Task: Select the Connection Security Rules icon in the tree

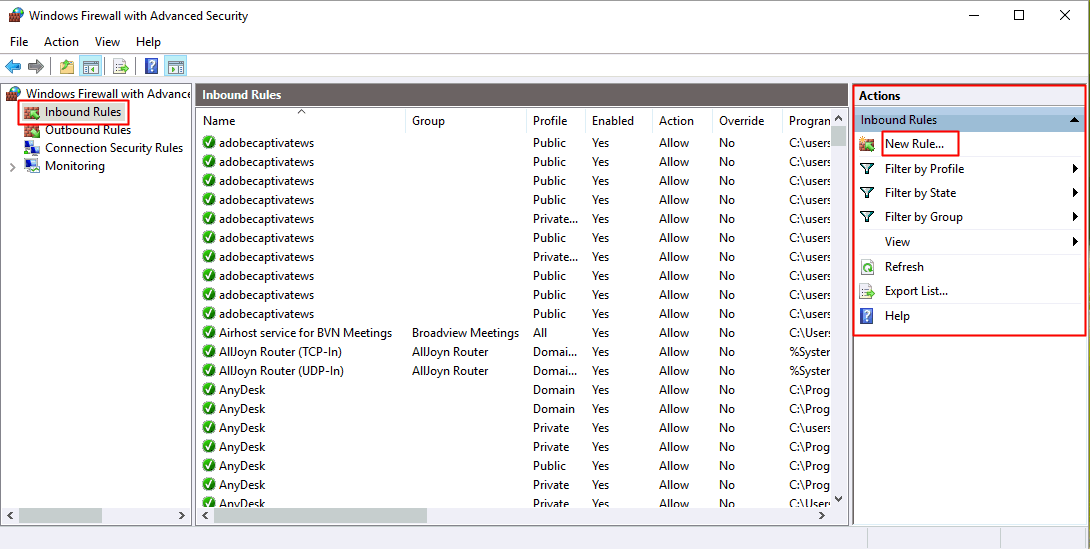Action: (32, 148)
